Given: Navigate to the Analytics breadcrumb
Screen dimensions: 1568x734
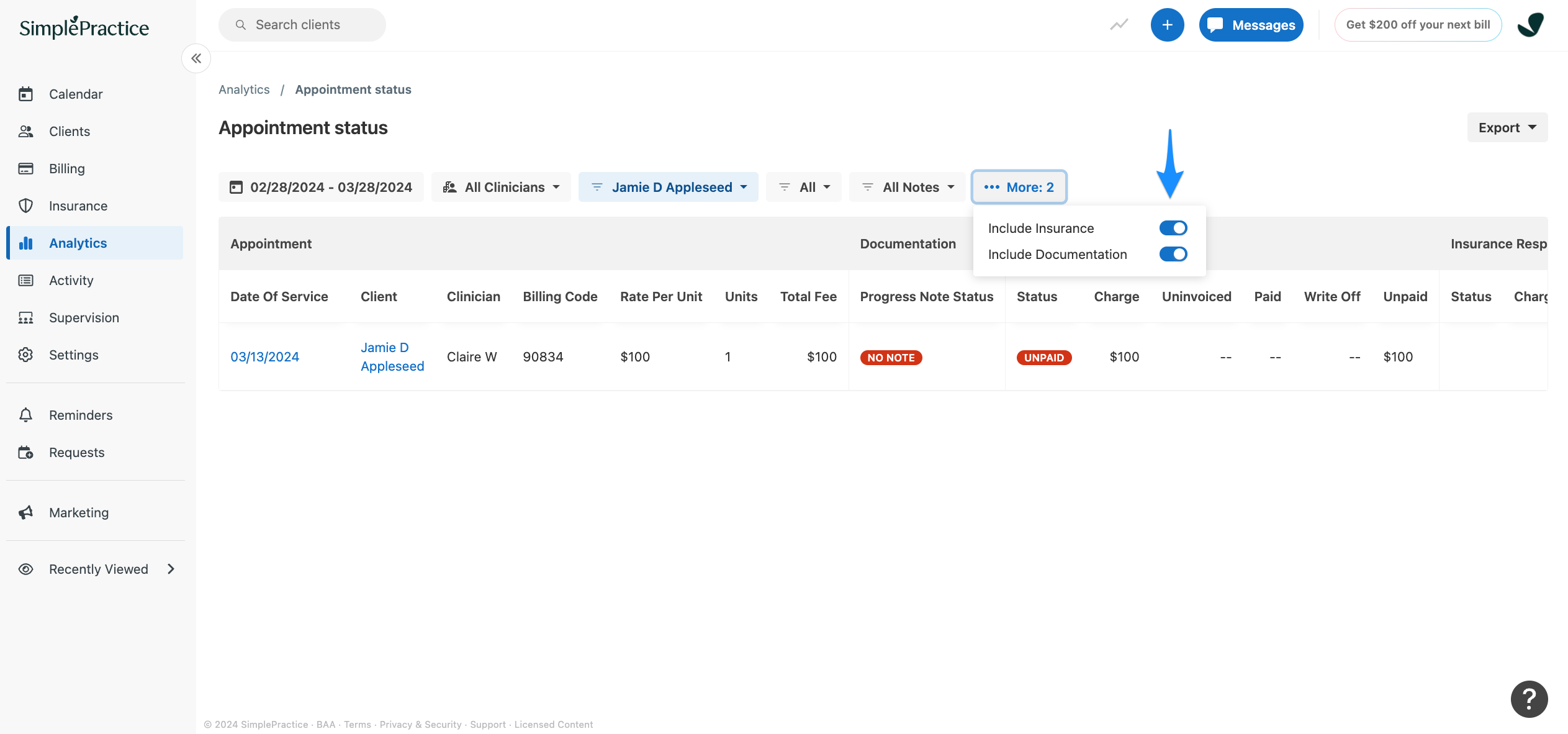Looking at the screenshot, I should [244, 89].
